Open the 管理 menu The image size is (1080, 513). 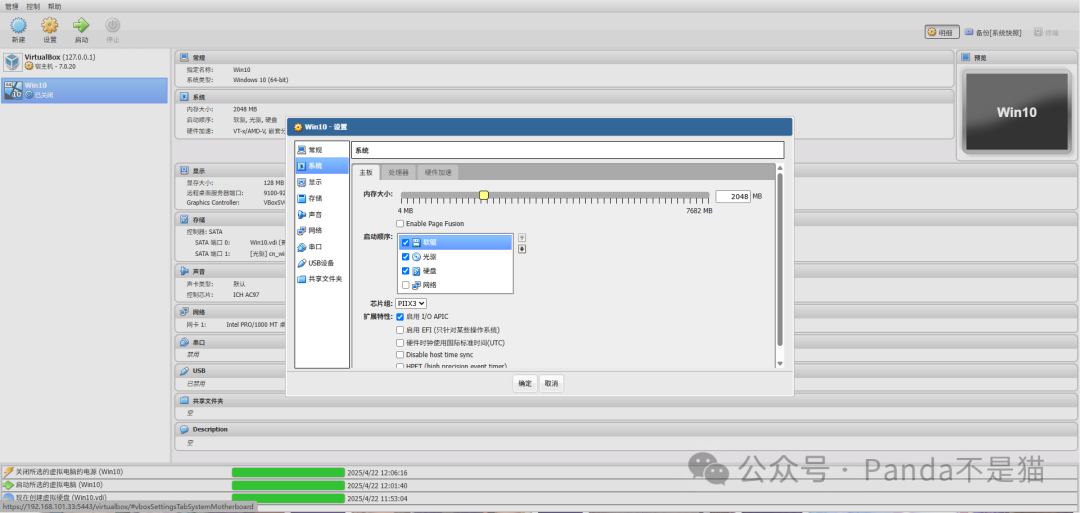pyautogui.click(x=12, y=6)
